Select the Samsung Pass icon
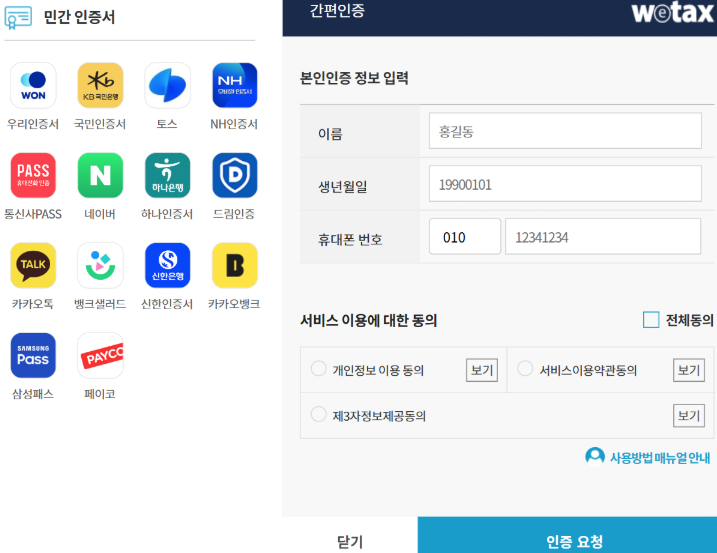The width and height of the screenshot is (717, 553). (x=33, y=355)
